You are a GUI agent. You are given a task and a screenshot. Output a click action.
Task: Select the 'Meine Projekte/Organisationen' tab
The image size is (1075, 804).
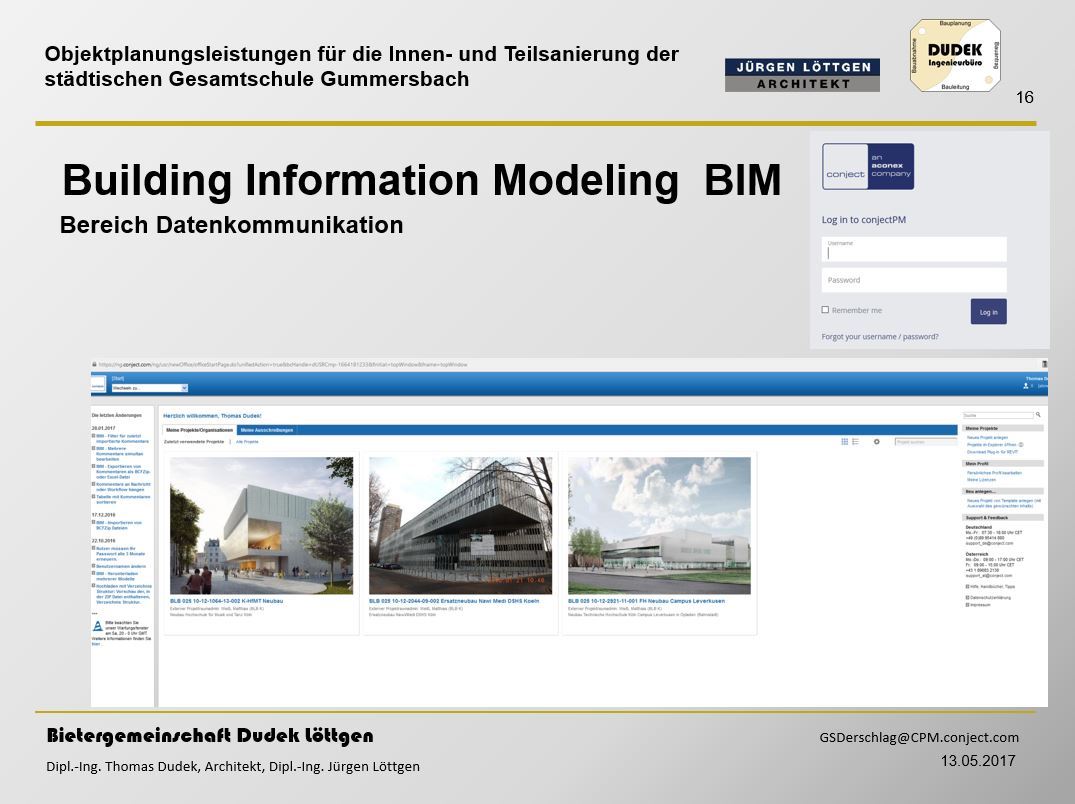click(199, 430)
